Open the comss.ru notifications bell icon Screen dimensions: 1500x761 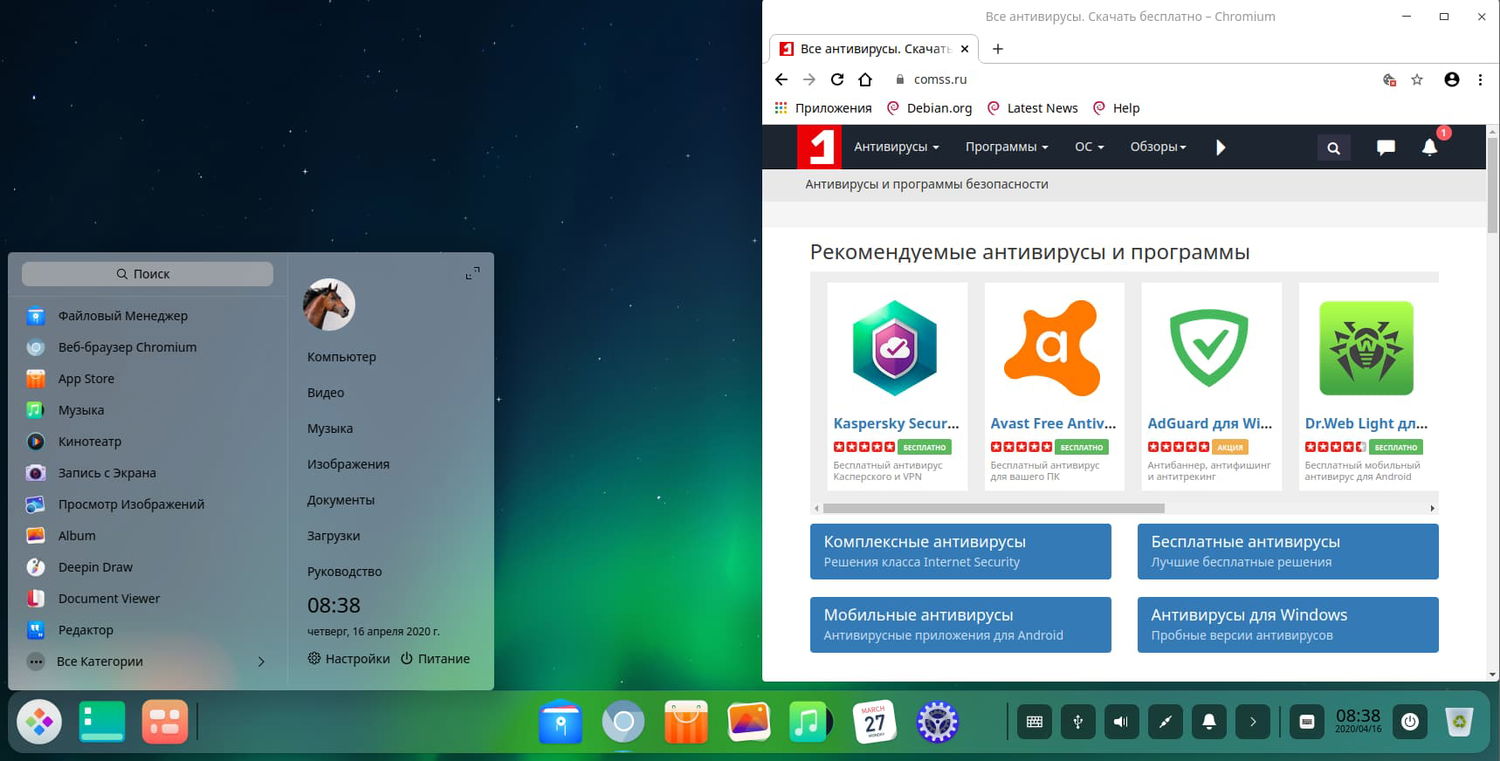(1429, 147)
